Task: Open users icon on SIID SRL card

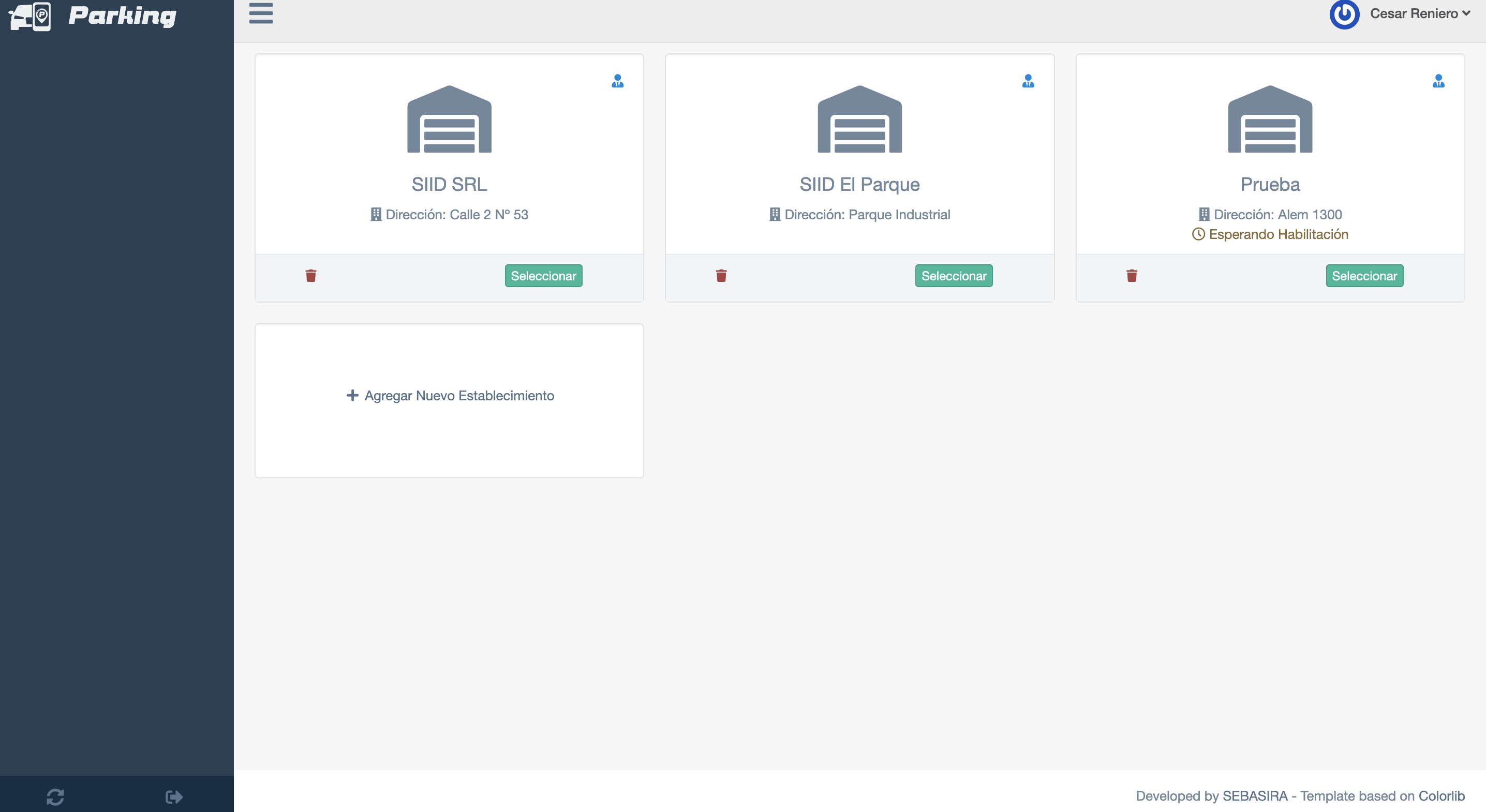Action: coord(617,81)
